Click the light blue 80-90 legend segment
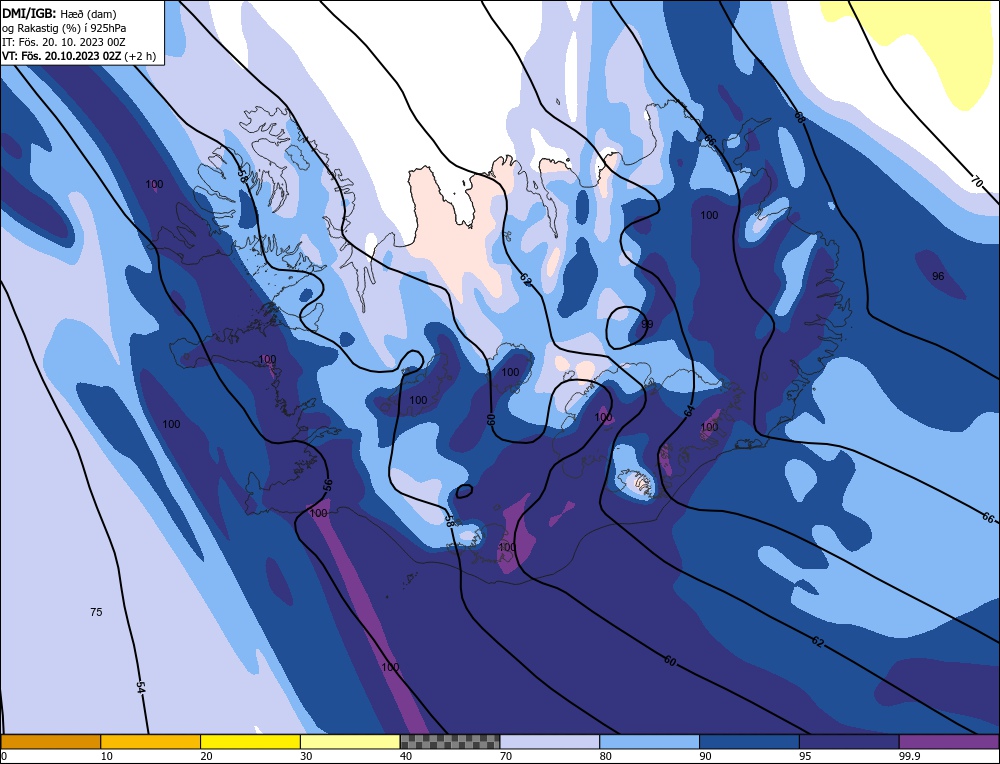1000x764 pixels. (649, 741)
